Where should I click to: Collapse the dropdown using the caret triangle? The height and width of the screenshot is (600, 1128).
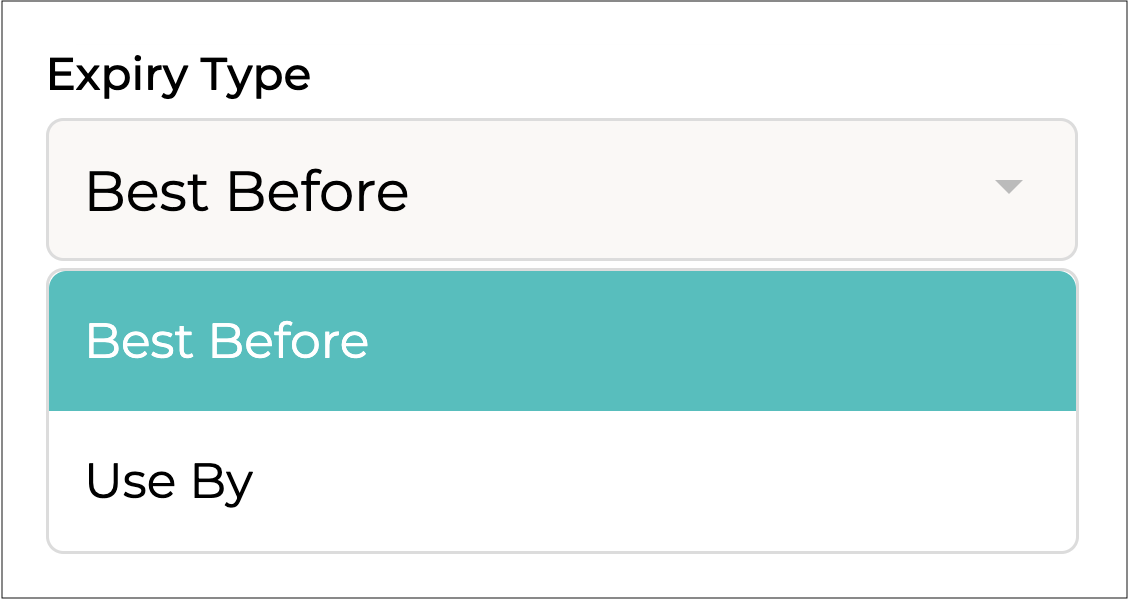pyautogui.click(x=1008, y=187)
